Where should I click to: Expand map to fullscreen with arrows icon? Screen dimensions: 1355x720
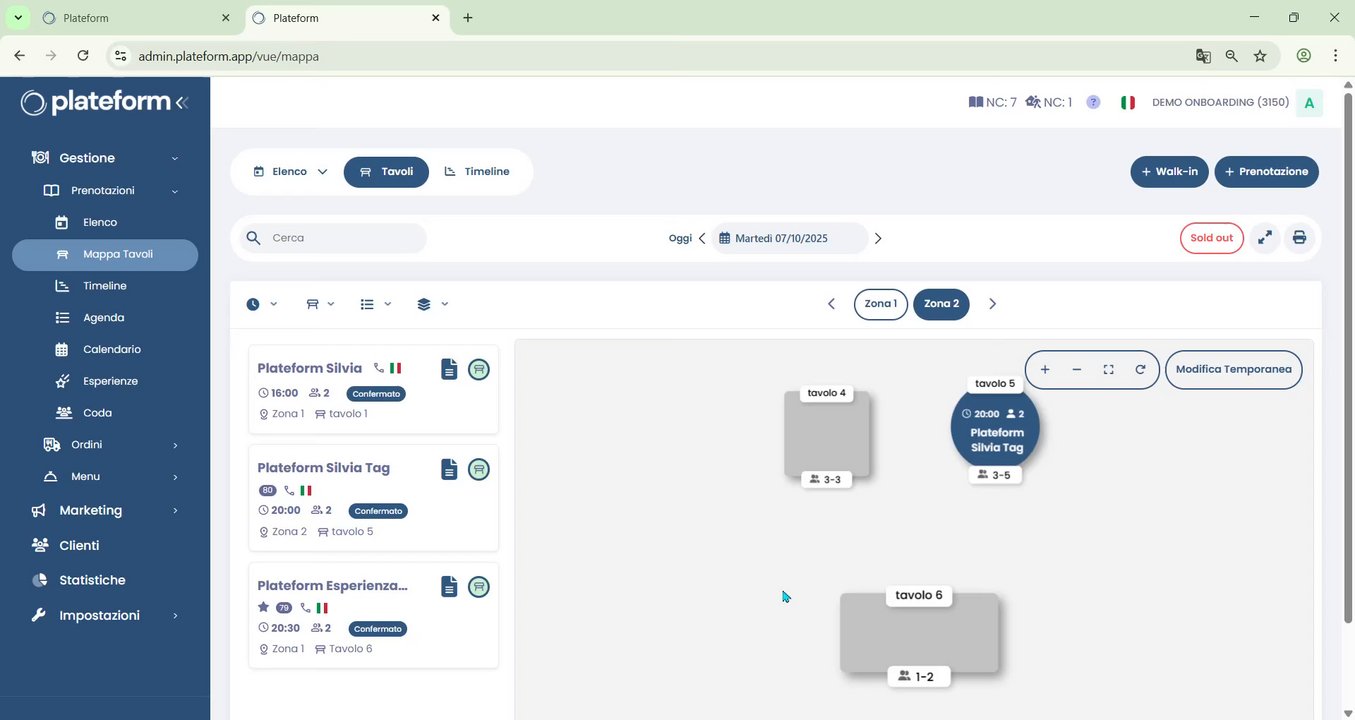[x=1265, y=238]
